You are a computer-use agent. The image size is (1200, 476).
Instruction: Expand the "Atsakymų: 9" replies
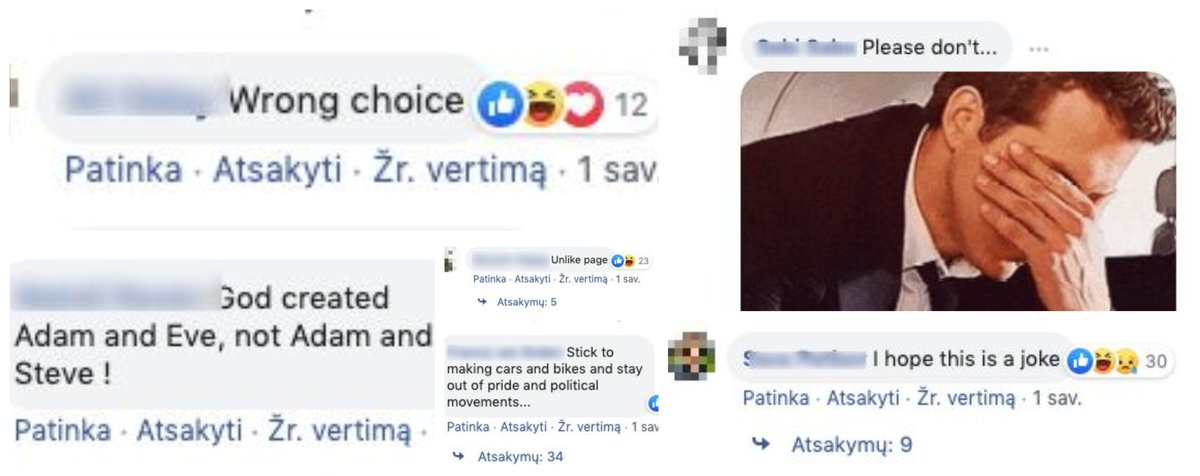click(836, 445)
